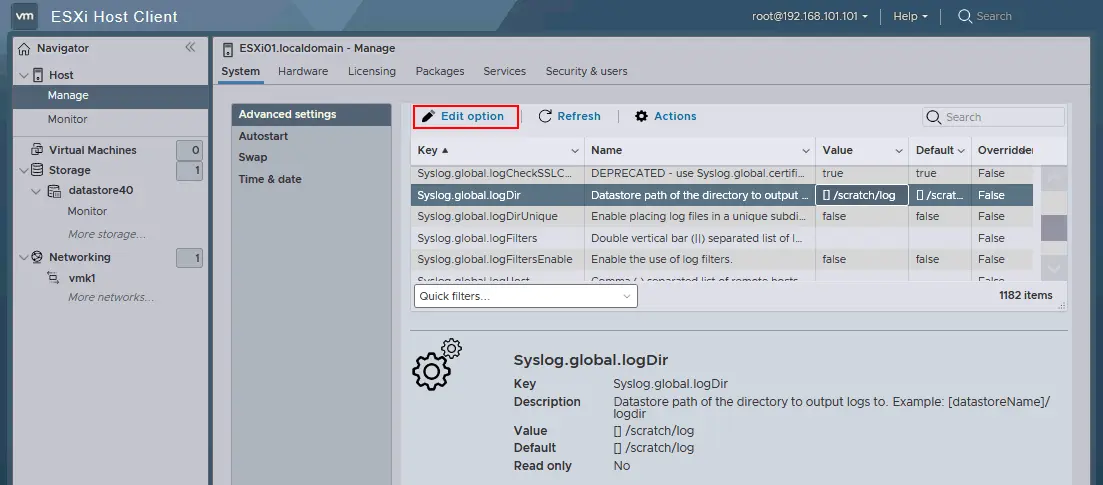The height and width of the screenshot is (485, 1103).
Task: Select Monitor under datastore40
Action: coord(87,211)
